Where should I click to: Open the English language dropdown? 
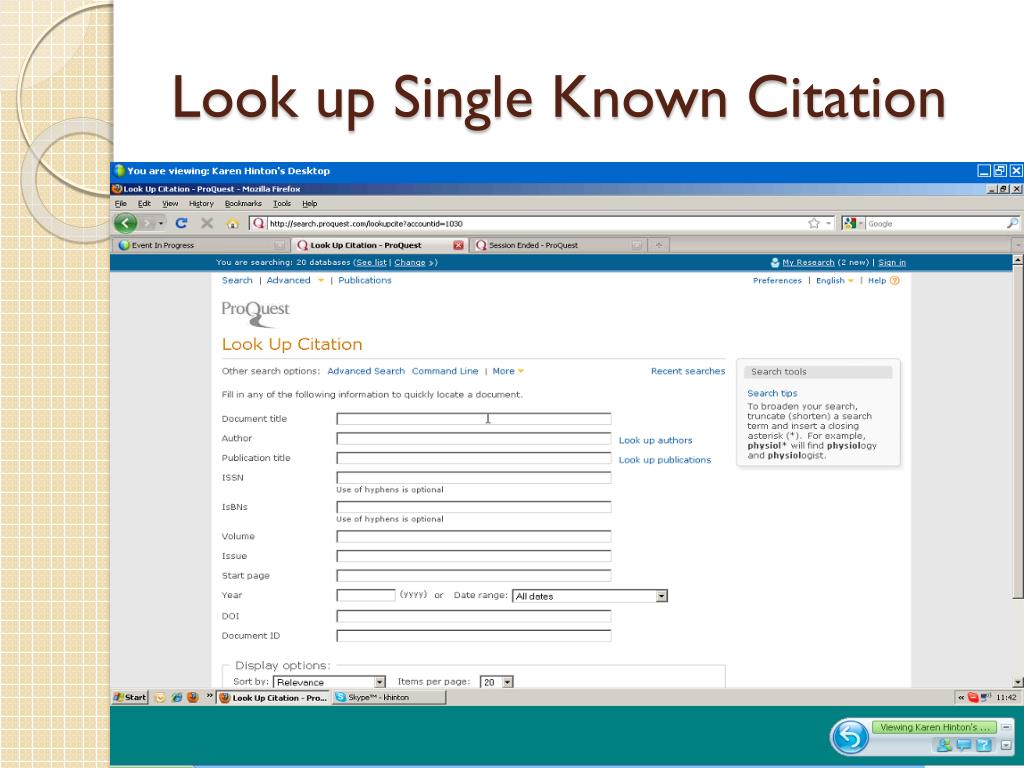point(835,280)
